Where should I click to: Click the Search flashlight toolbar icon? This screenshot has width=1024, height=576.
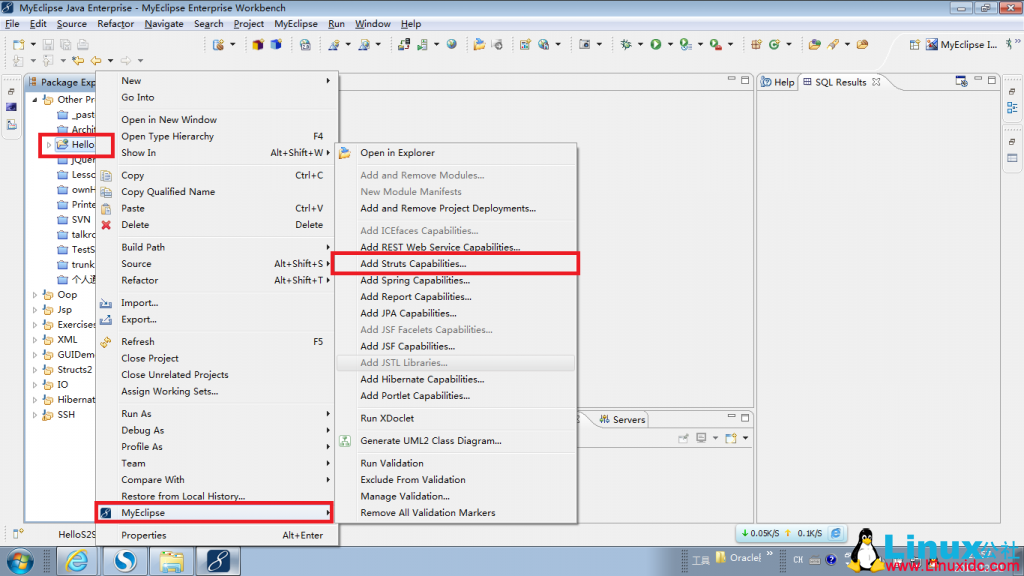tap(833, 44)
